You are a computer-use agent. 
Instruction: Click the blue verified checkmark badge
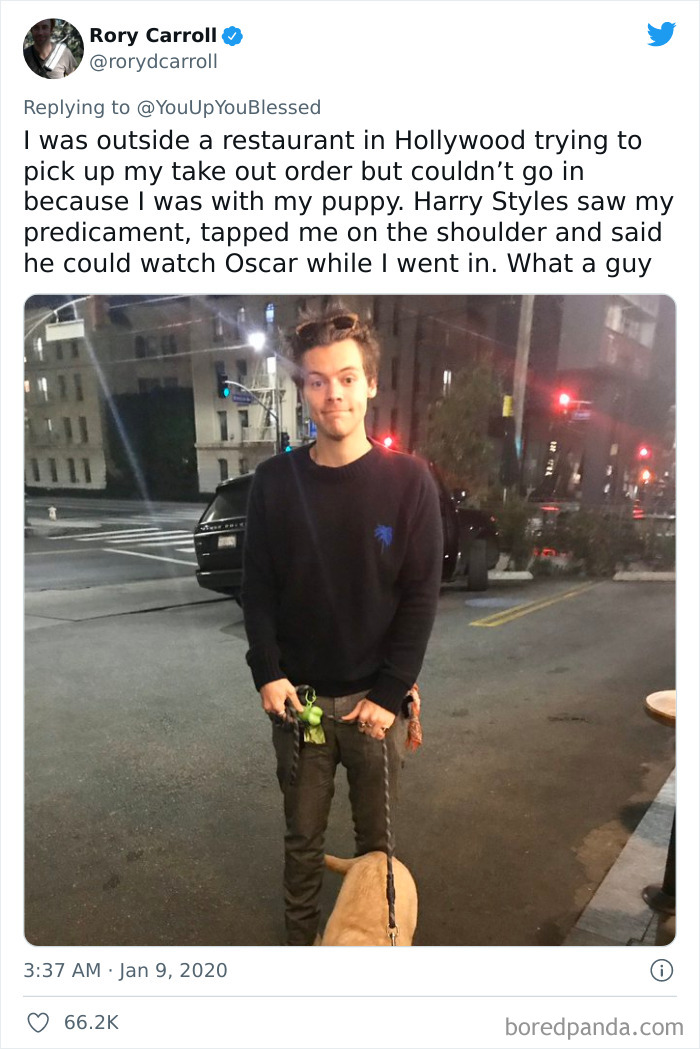(x=232, y=36)
